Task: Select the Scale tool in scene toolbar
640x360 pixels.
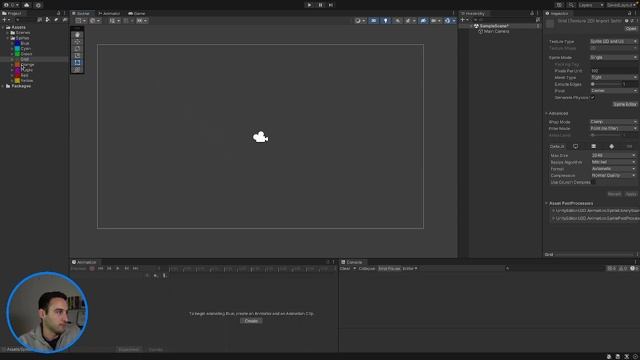Action: [x=77, y=56]
